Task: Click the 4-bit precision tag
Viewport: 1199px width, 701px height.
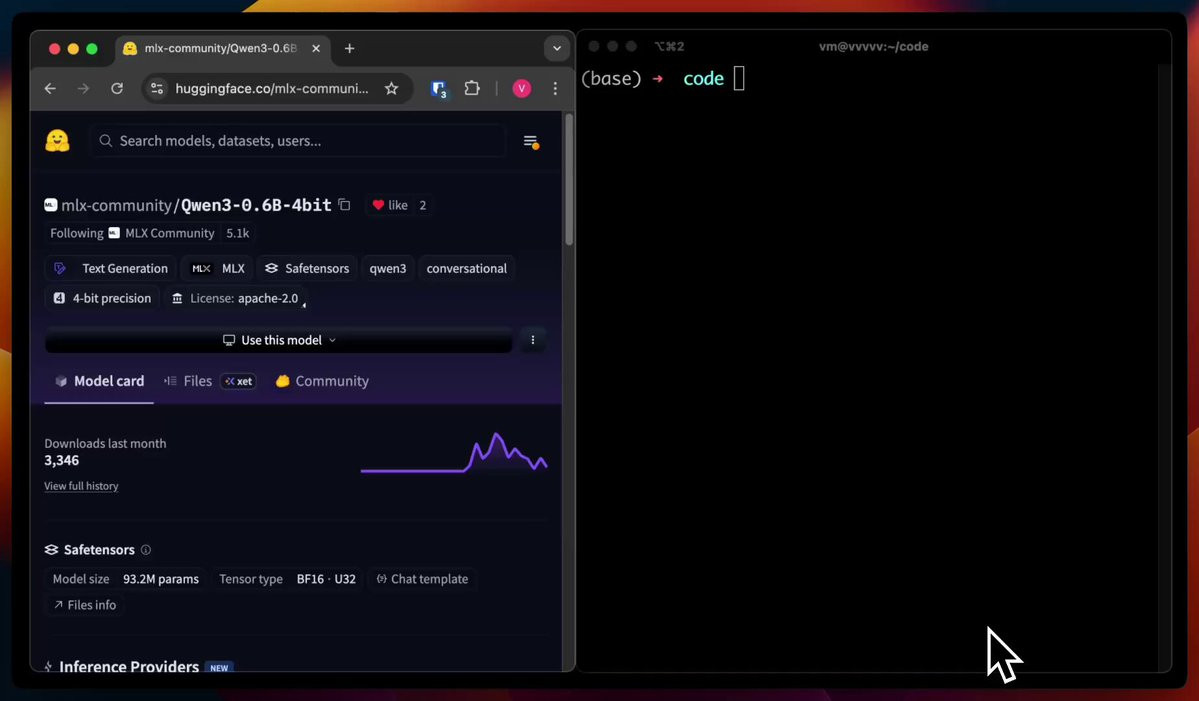Action: pyautogui.click(x=102, y=298)
